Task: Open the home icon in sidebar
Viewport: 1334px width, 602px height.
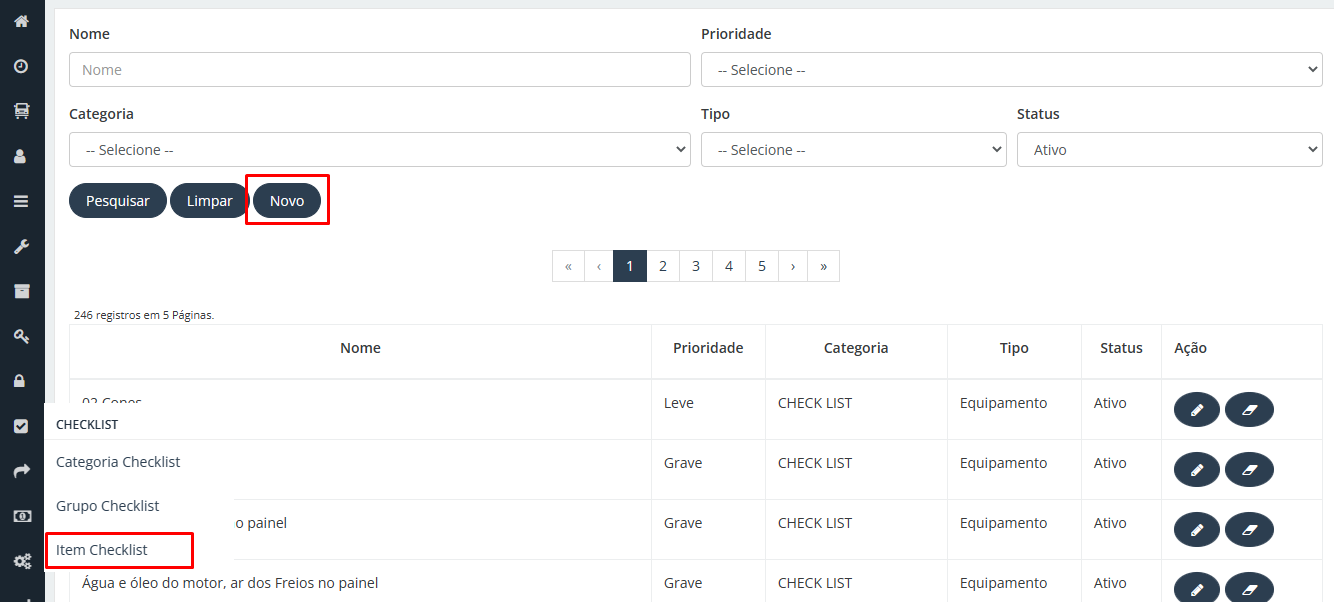Action: pos(21,21)
